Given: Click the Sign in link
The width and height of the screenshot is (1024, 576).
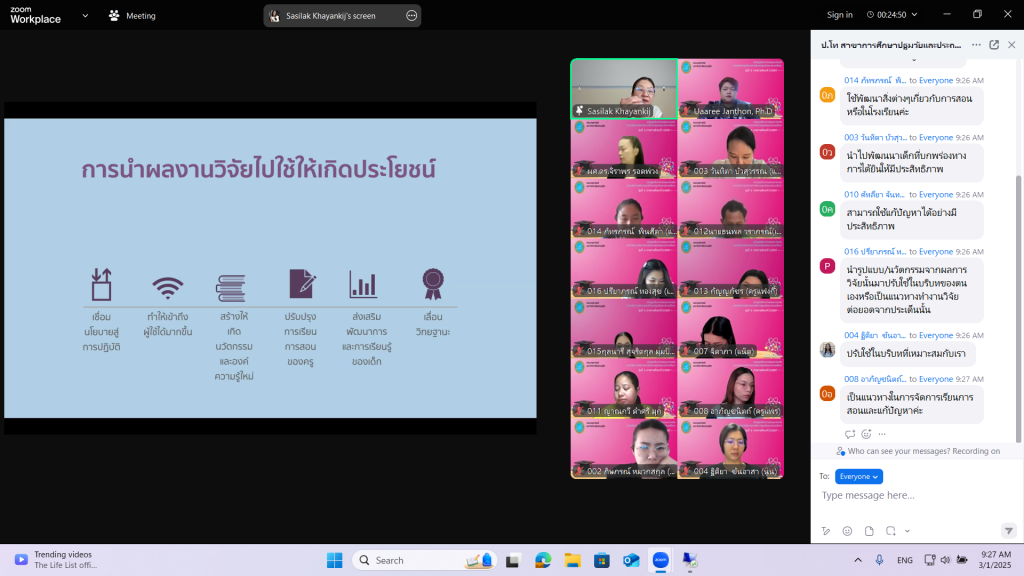Looking at the screenshot, I should pyautogui.click(x=840, y=15).
